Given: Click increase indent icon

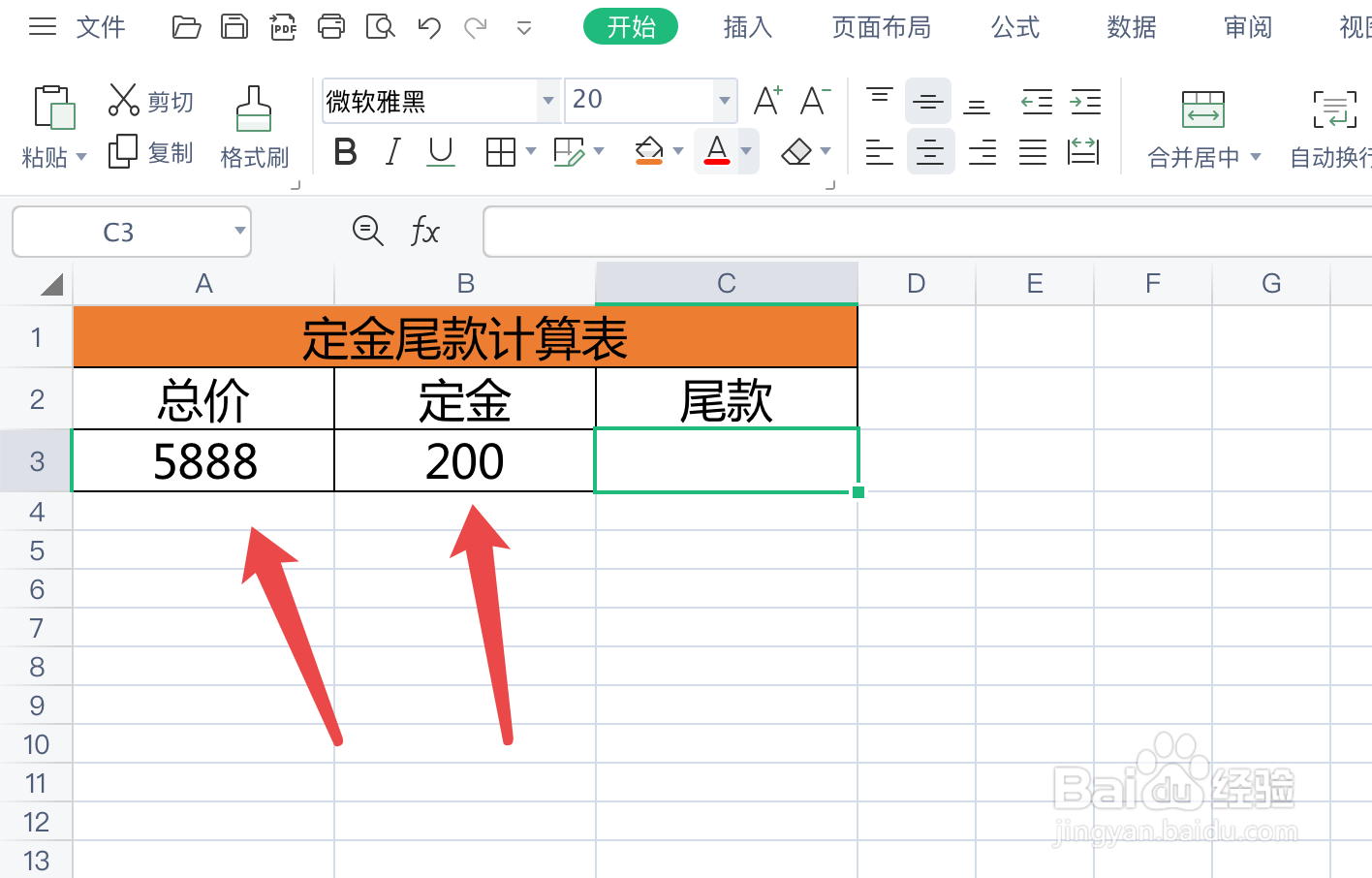Looking at the screenshot, I should click(x=1086, y=101).
